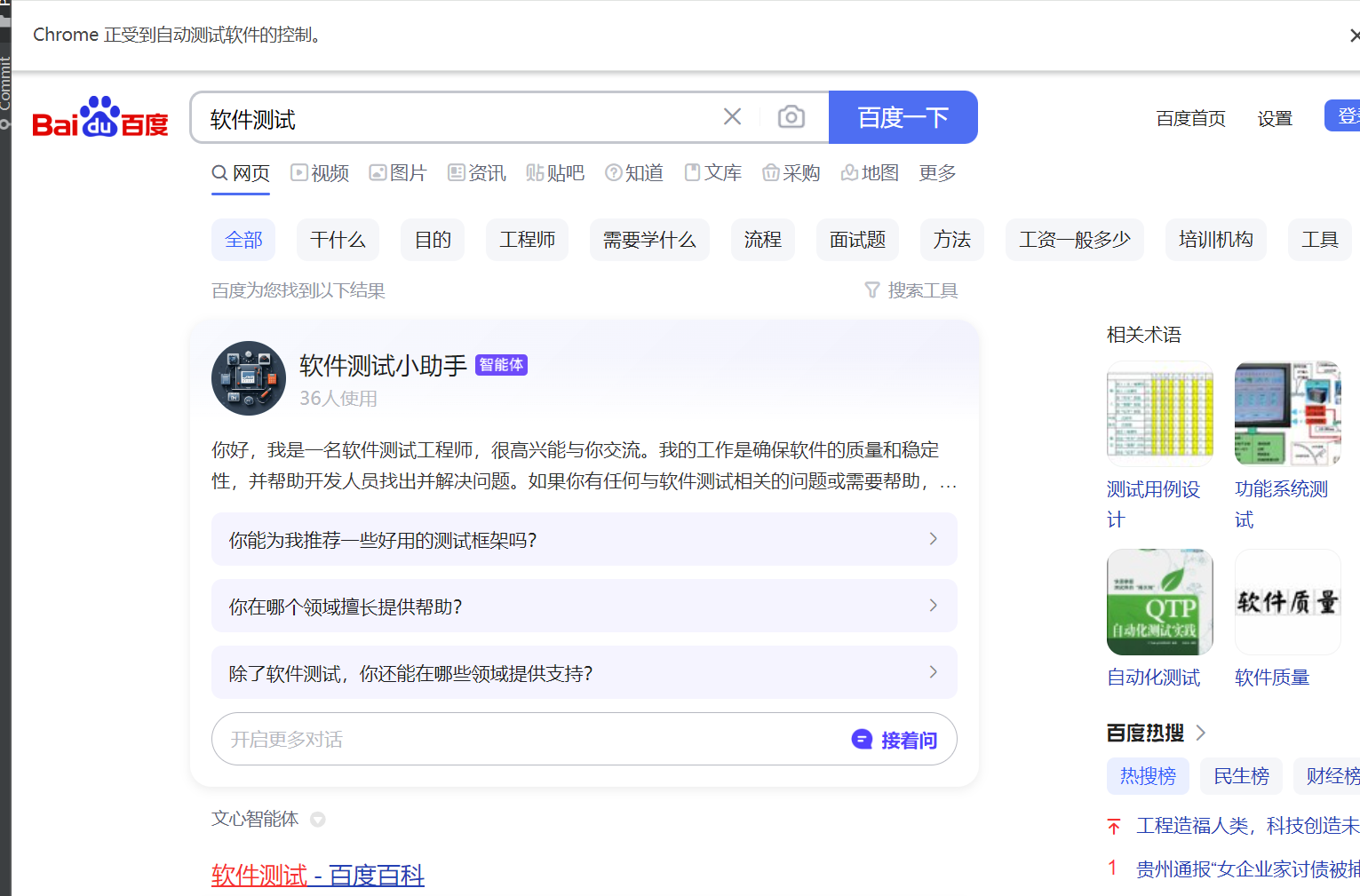The width and height of the screenshot is (1360, 896).
Task: Ask 除了软件测试,你还能在哪些领域提供支持?
Action: coord(584,672)
